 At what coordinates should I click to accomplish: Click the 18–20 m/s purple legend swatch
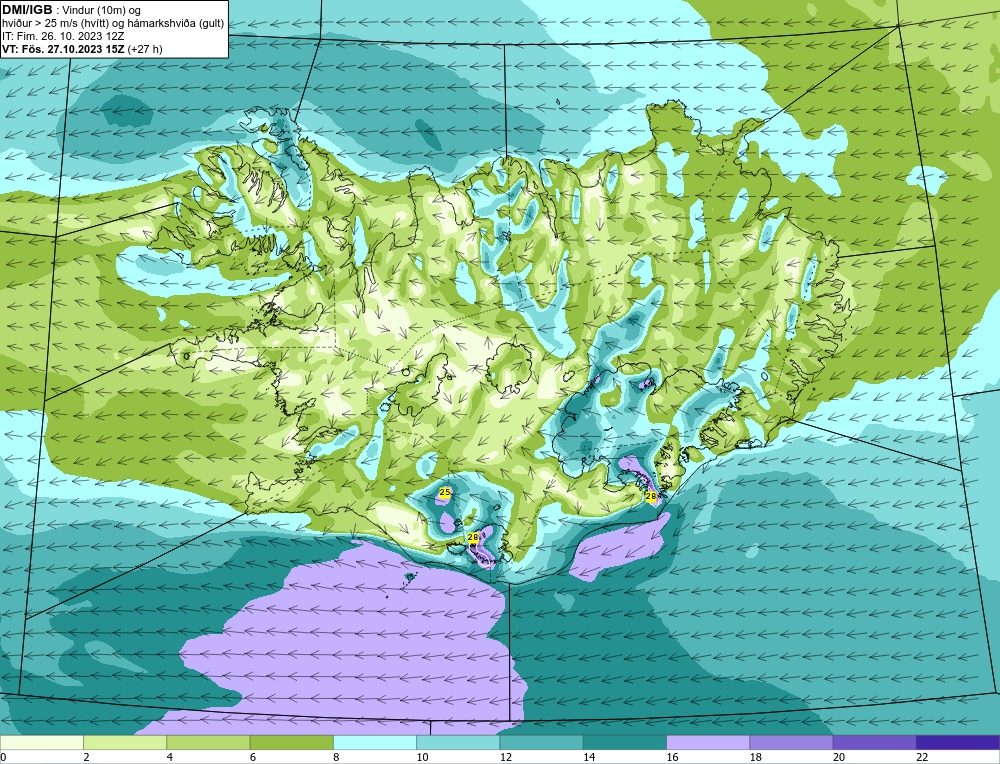791,742
